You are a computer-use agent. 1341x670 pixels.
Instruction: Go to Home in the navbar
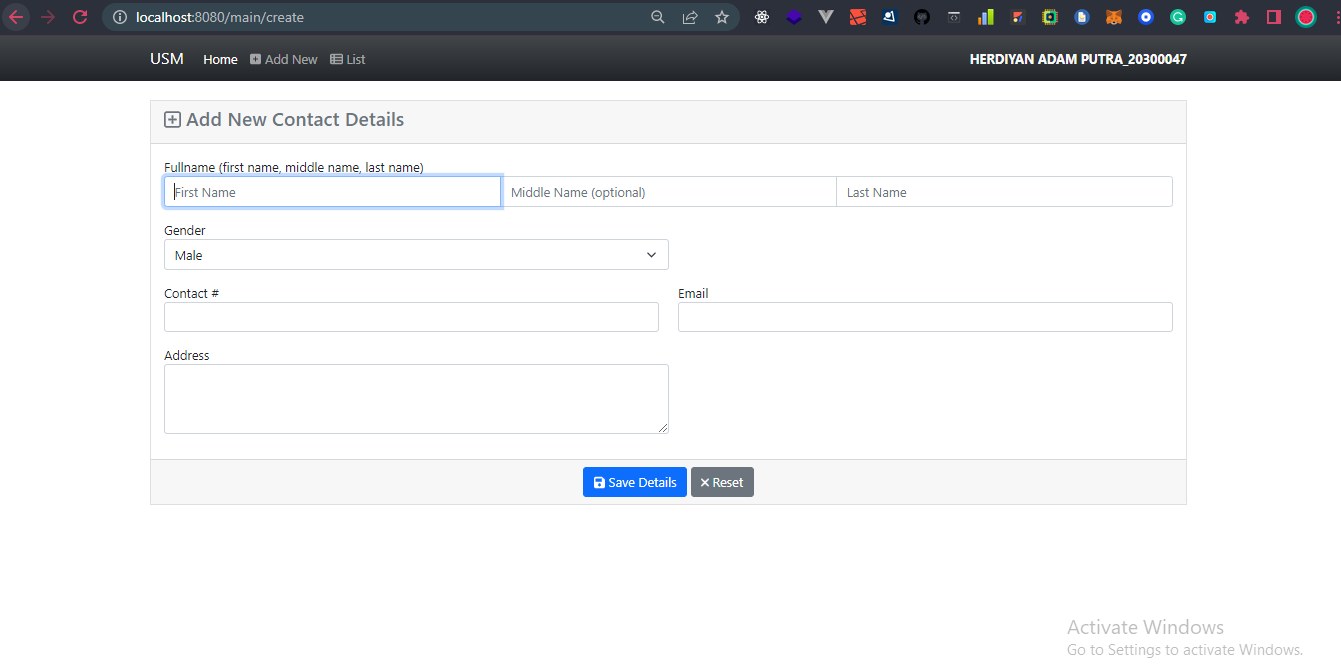[x=220, y=60]
